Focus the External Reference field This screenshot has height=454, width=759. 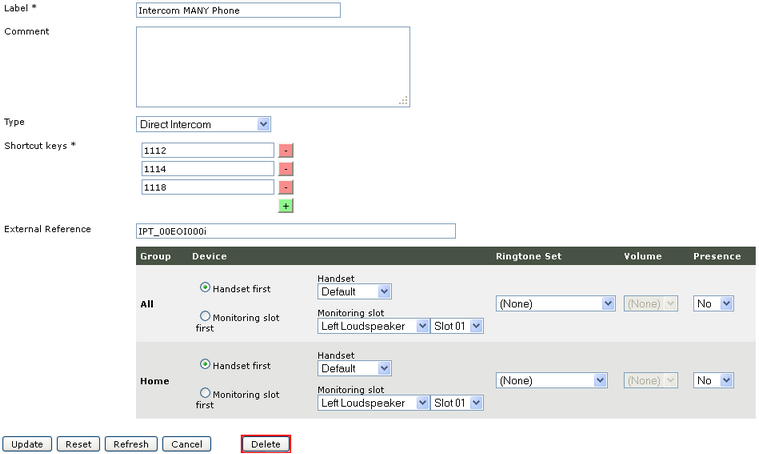[x=296, y=231]
